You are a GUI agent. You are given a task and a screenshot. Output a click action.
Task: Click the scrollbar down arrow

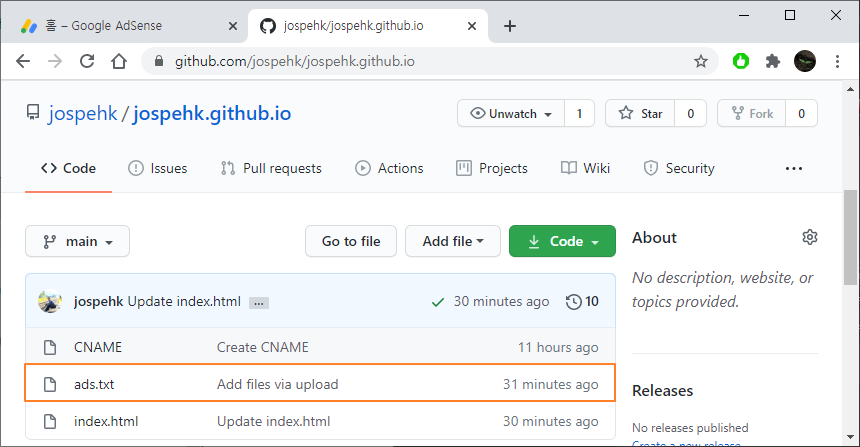pos(850,437)
